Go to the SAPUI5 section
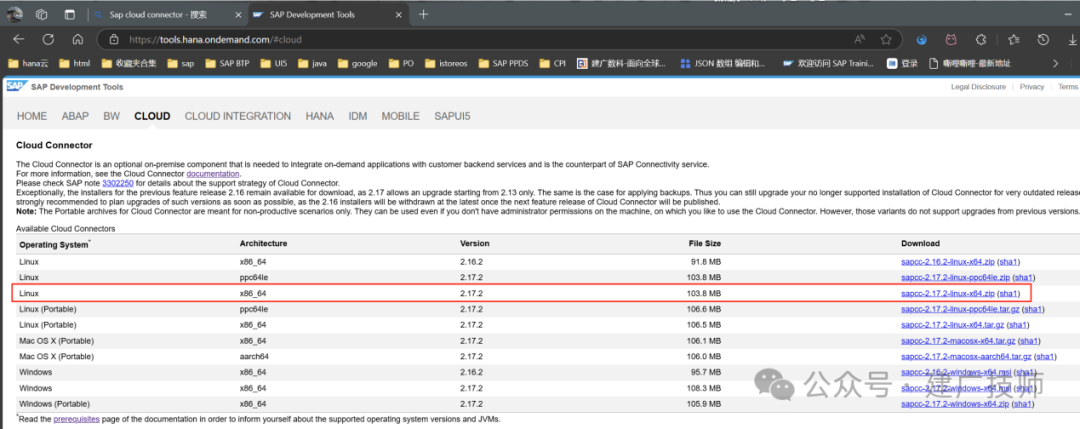 coord(452,116)
